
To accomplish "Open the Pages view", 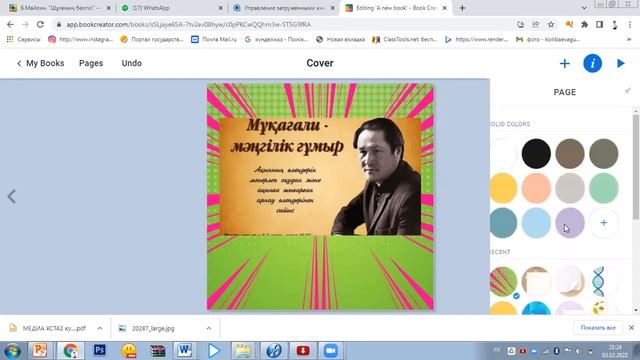I will pyautogui.click(x=91, y=63).
